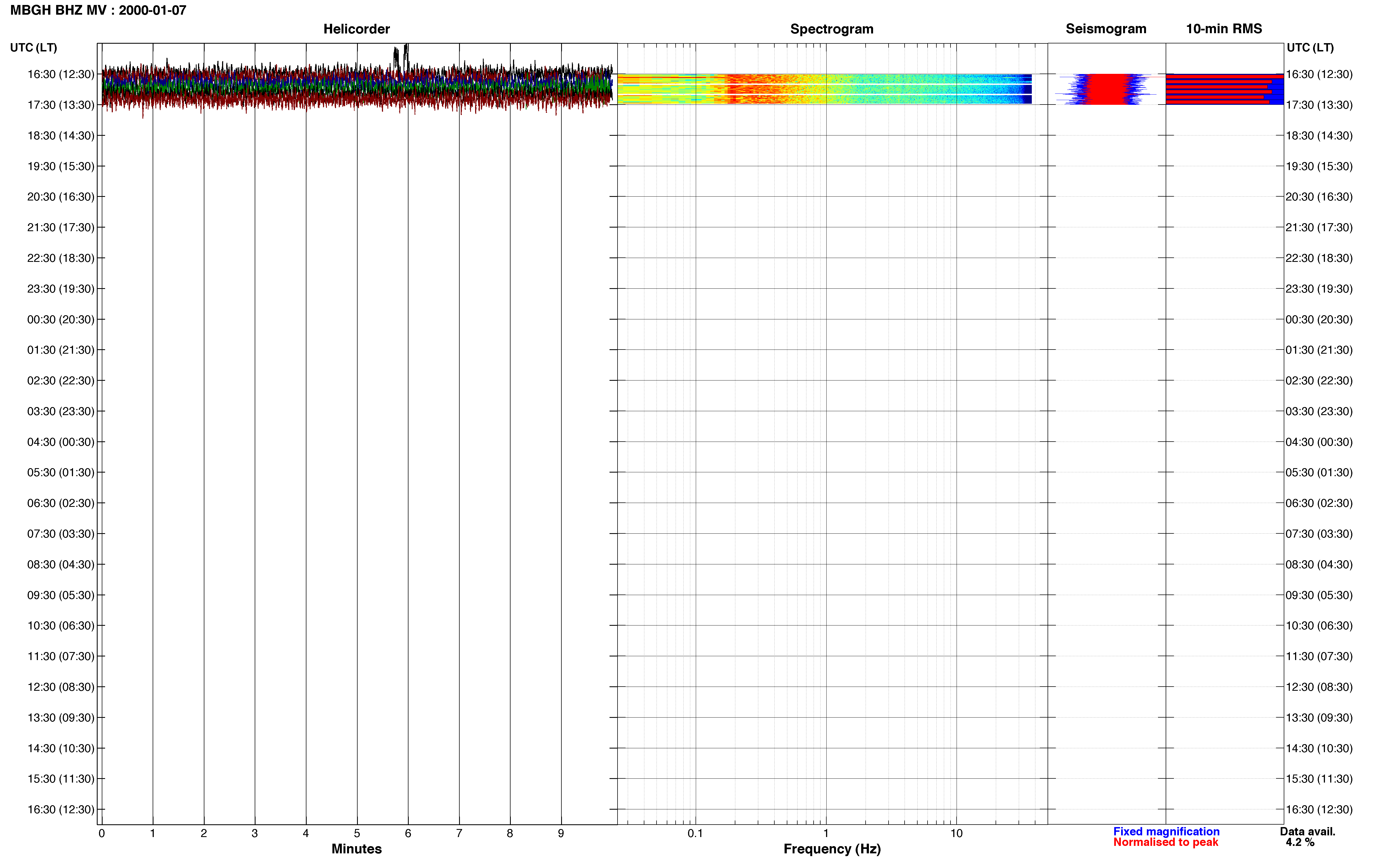Viewport: 1388px width, 868px height.
Task: Select the Helicorder panel title
Action: click(x=356, y=29)
